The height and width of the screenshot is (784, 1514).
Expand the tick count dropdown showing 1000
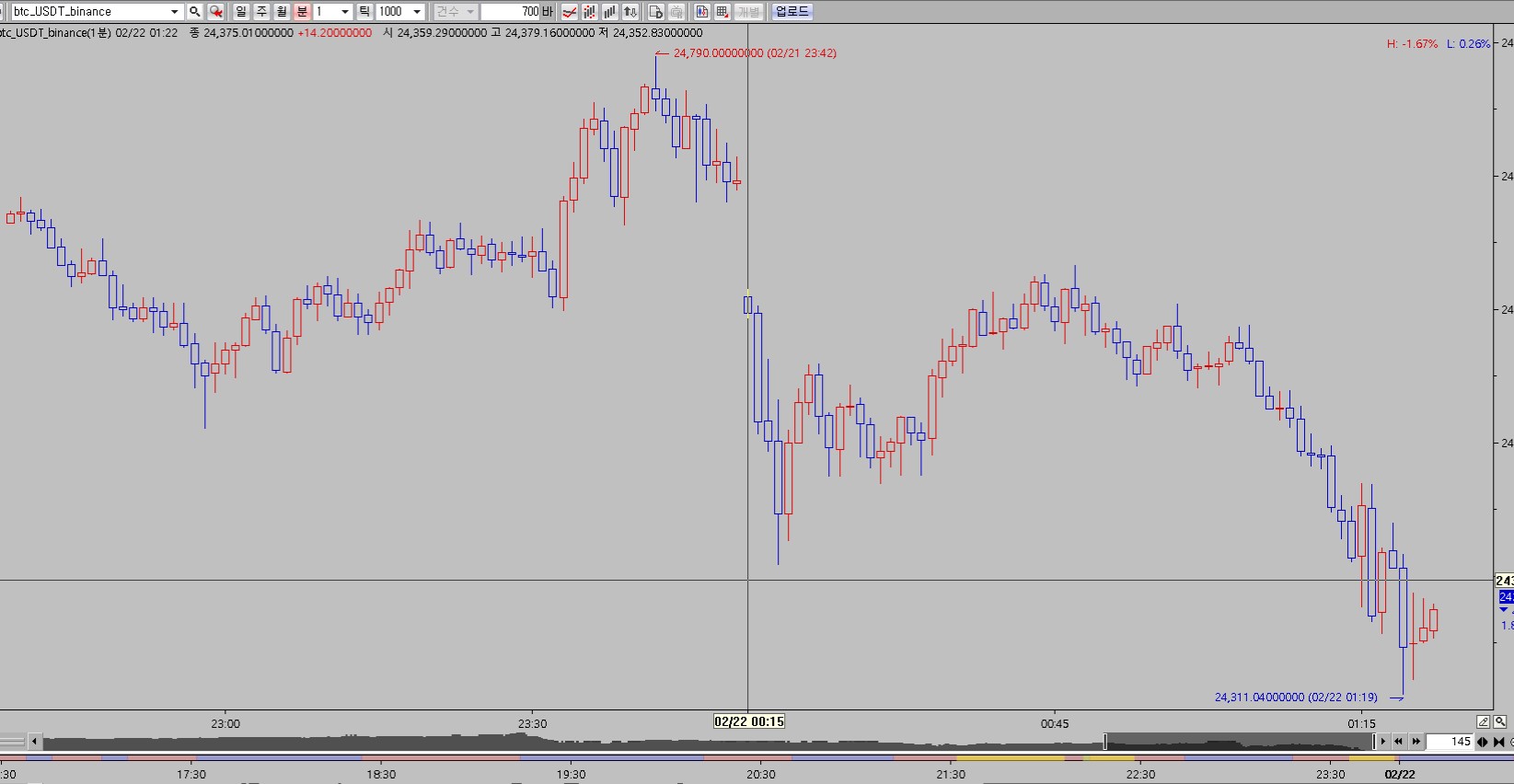click(x=417, y=12)
